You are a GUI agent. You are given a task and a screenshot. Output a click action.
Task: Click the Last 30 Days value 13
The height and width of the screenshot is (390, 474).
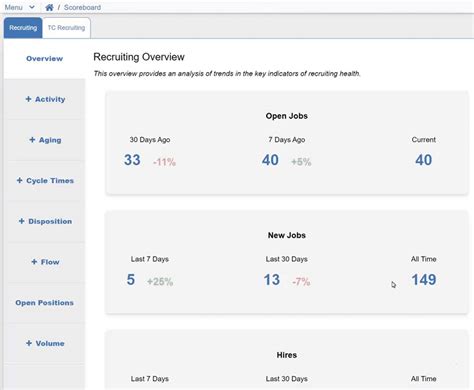[x=272, y=280]
